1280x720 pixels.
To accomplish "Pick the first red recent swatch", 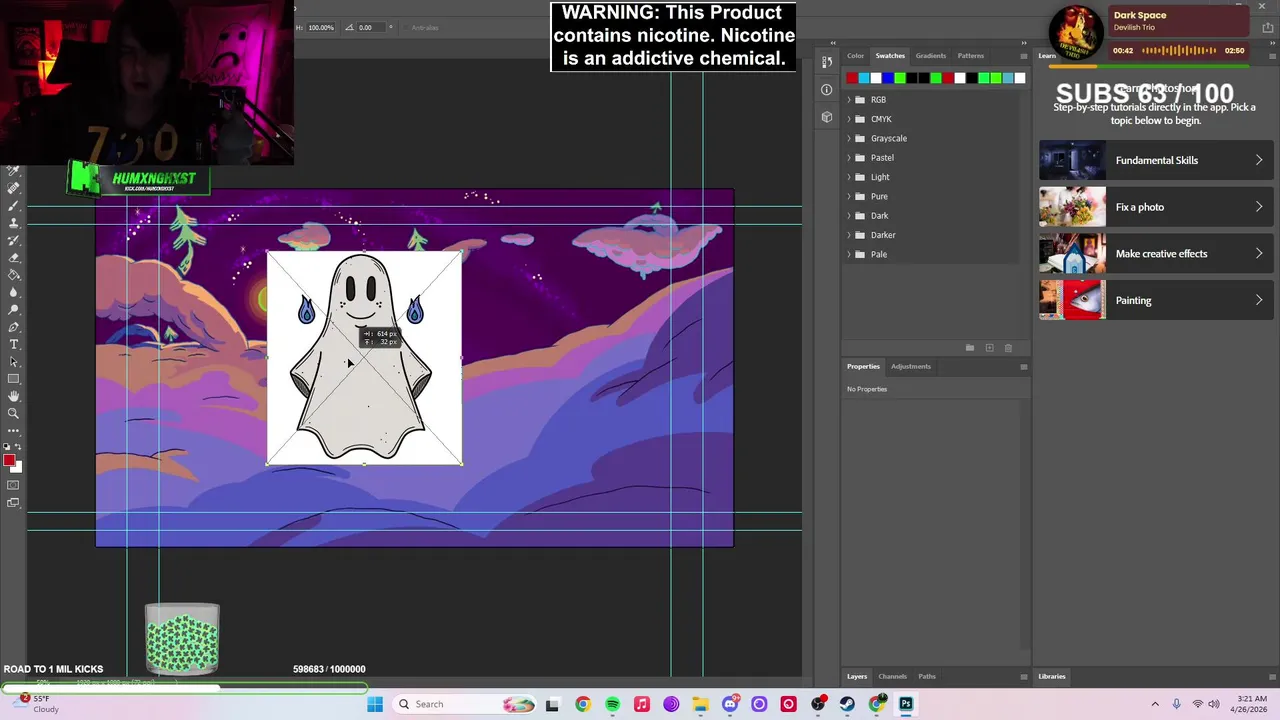I will [x=852, y=78].
